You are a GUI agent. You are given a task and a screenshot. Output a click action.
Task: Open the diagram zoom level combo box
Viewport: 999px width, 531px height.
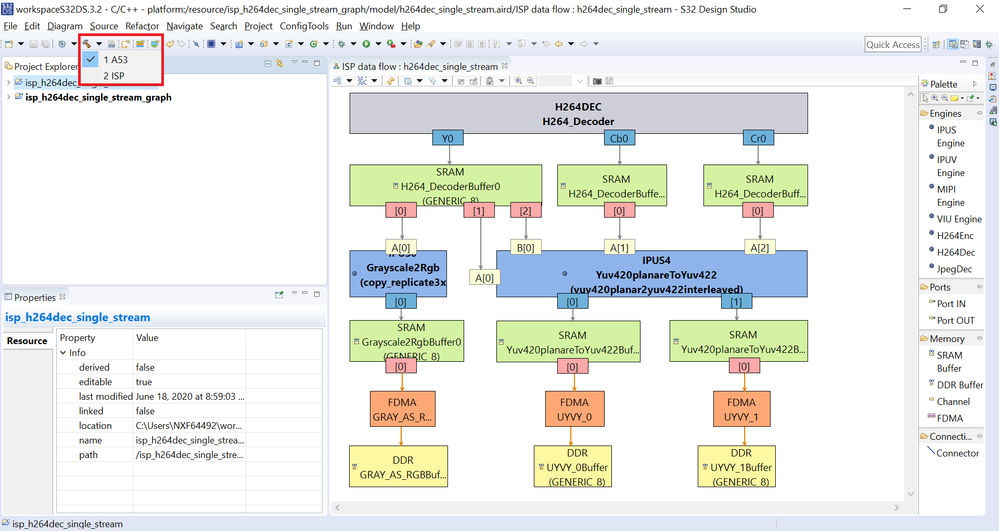pos(563,81)
